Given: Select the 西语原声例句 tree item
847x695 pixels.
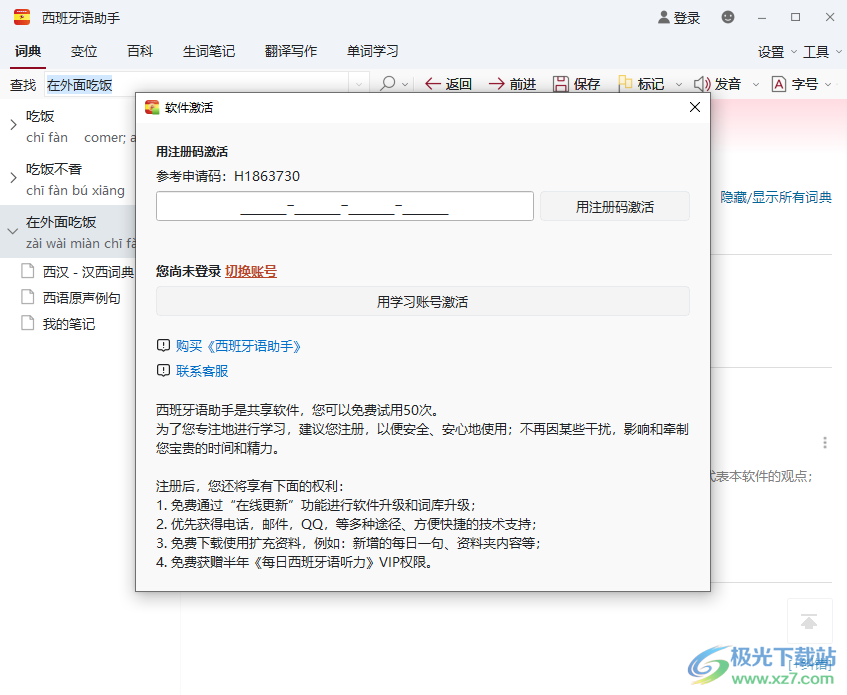Looking at the screenshot, I should point(82,298).
